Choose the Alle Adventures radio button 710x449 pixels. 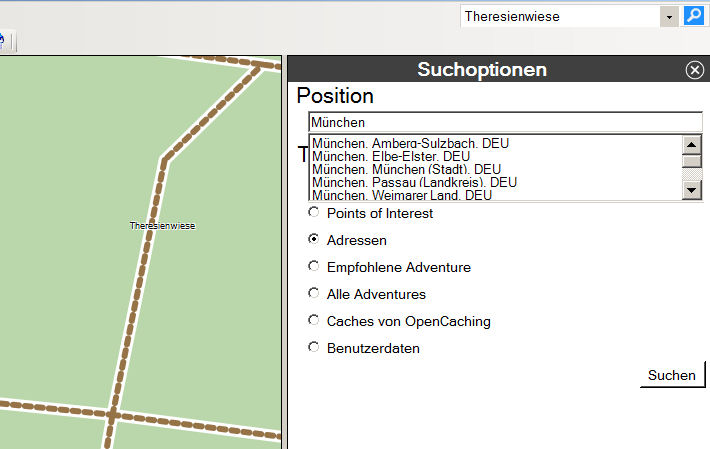point(314,294)
